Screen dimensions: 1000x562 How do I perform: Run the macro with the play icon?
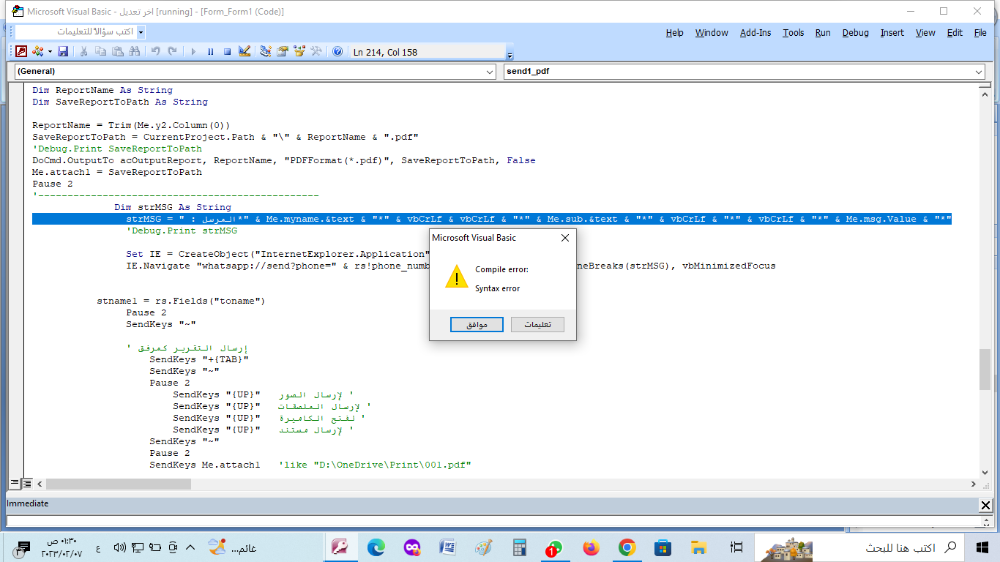click(193, 52)
